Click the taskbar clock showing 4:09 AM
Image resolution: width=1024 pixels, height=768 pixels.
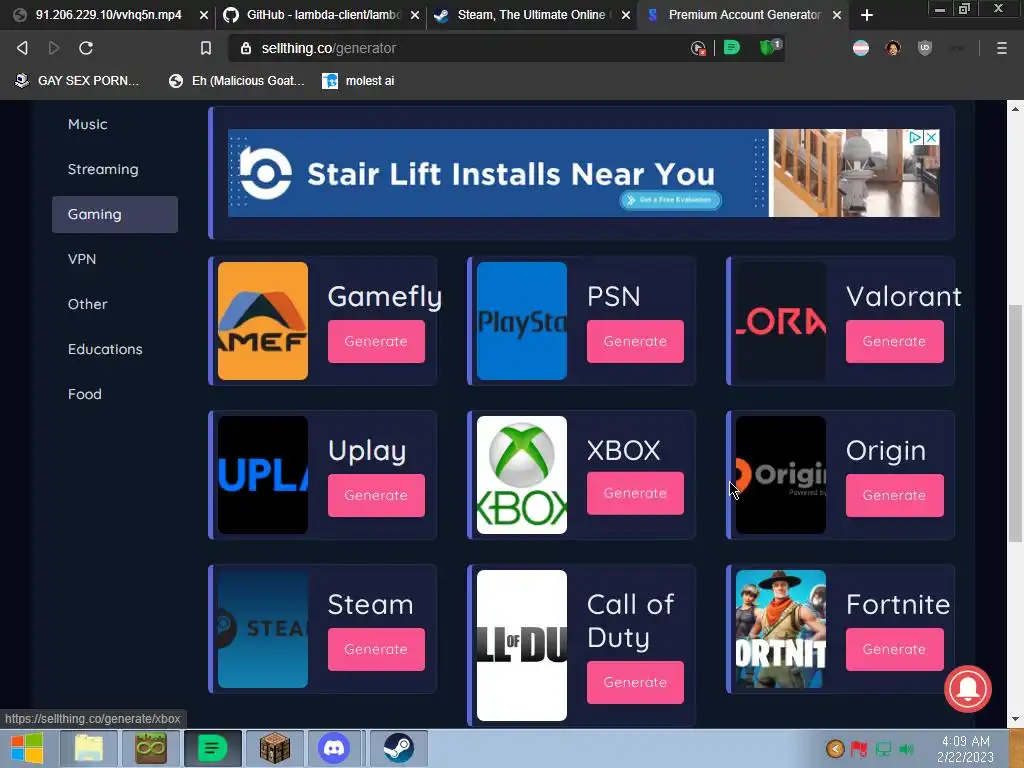965,749
